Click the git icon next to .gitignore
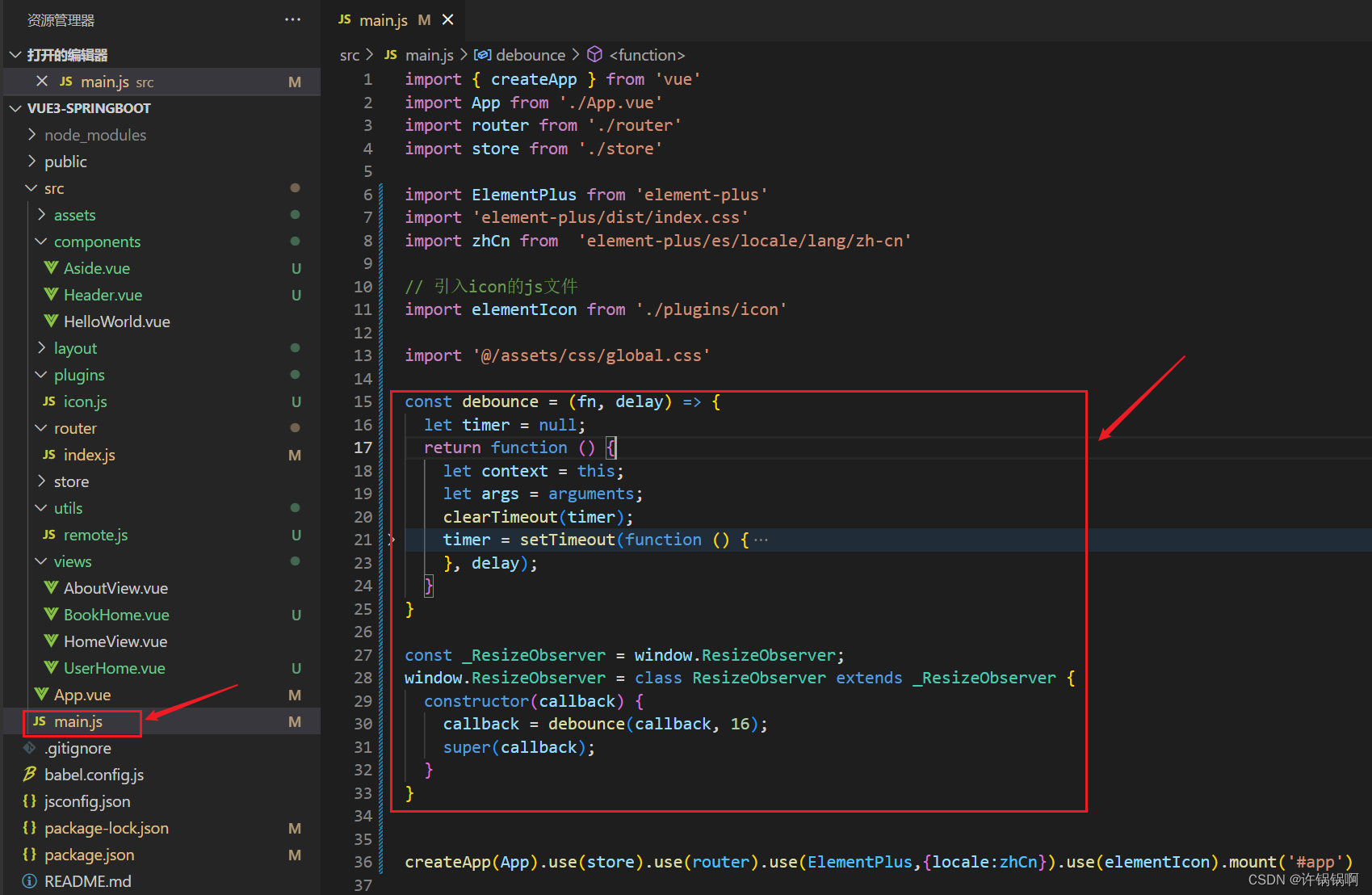The height and width of the screenshot is (895, 1372). pos(30,748)
